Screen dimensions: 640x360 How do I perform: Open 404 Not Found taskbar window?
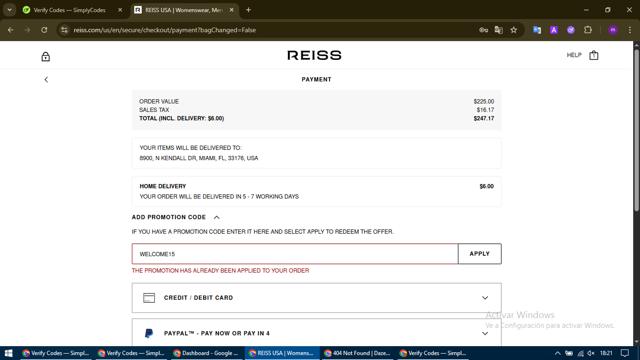click(x=357, y=353)
